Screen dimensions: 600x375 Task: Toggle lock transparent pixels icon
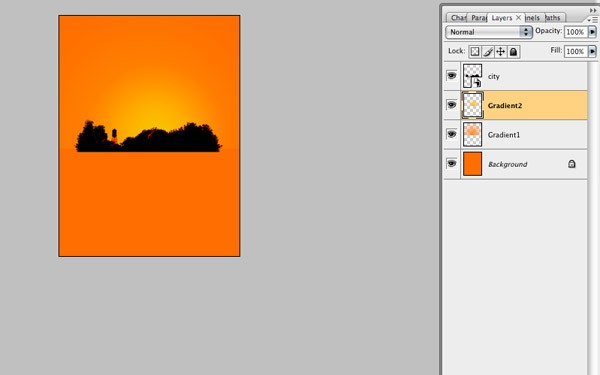coord(475,52)
